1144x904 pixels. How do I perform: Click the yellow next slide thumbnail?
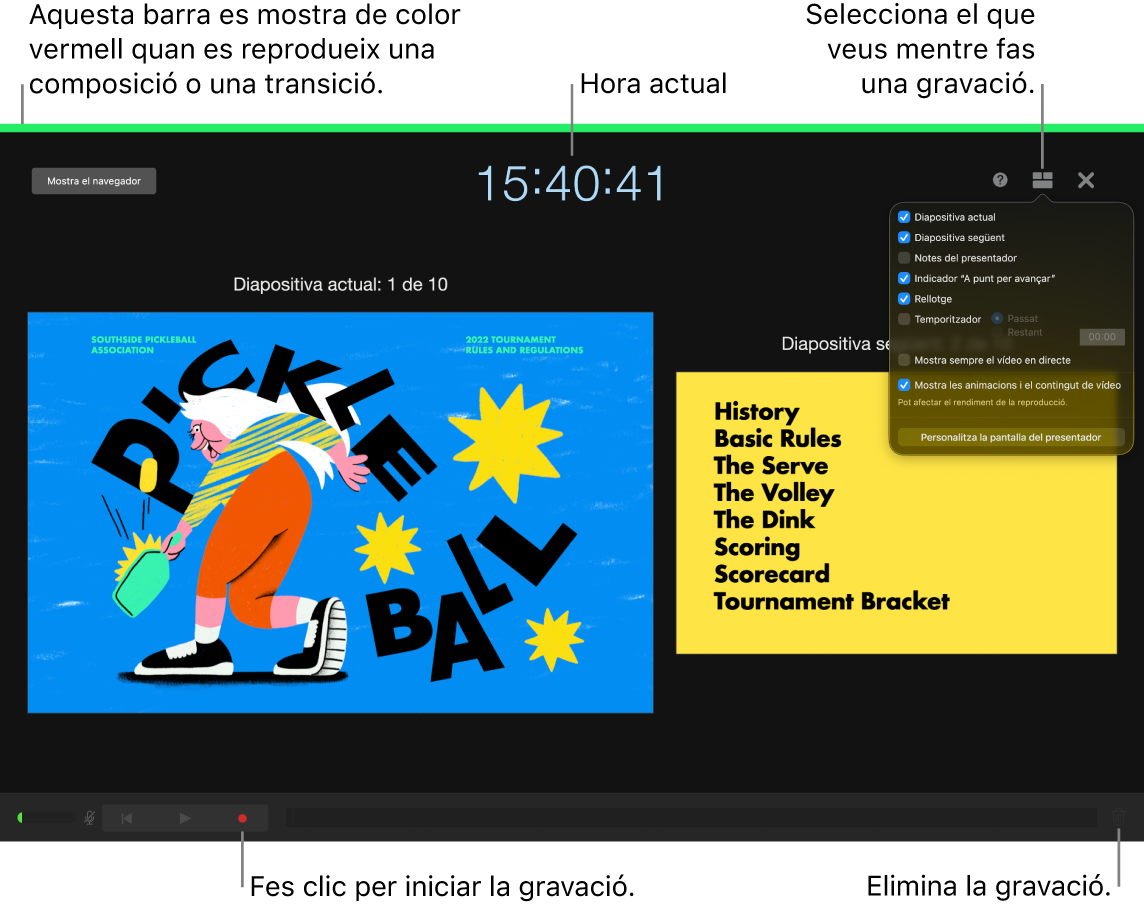pyautogui.click(x=896, y=513)
